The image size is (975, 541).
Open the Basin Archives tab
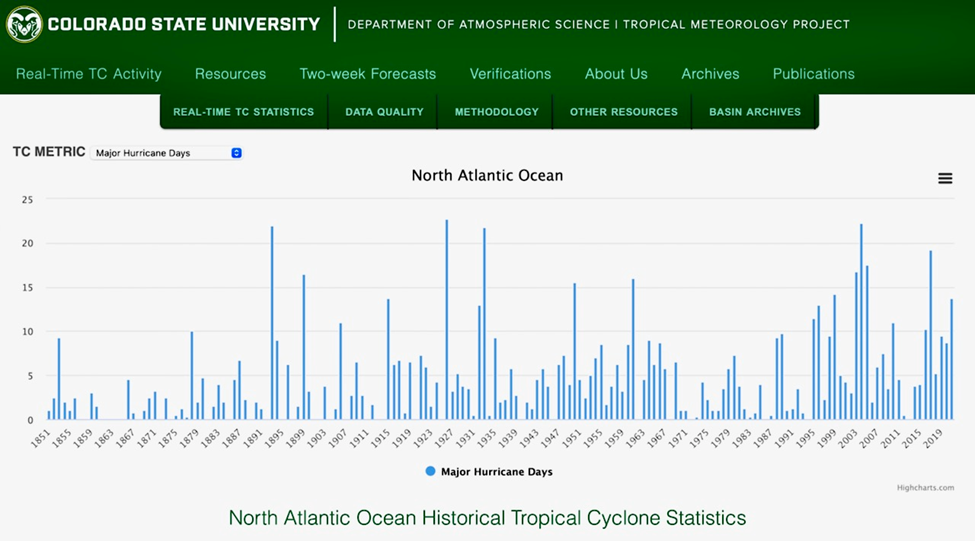(x=754, y=112)
